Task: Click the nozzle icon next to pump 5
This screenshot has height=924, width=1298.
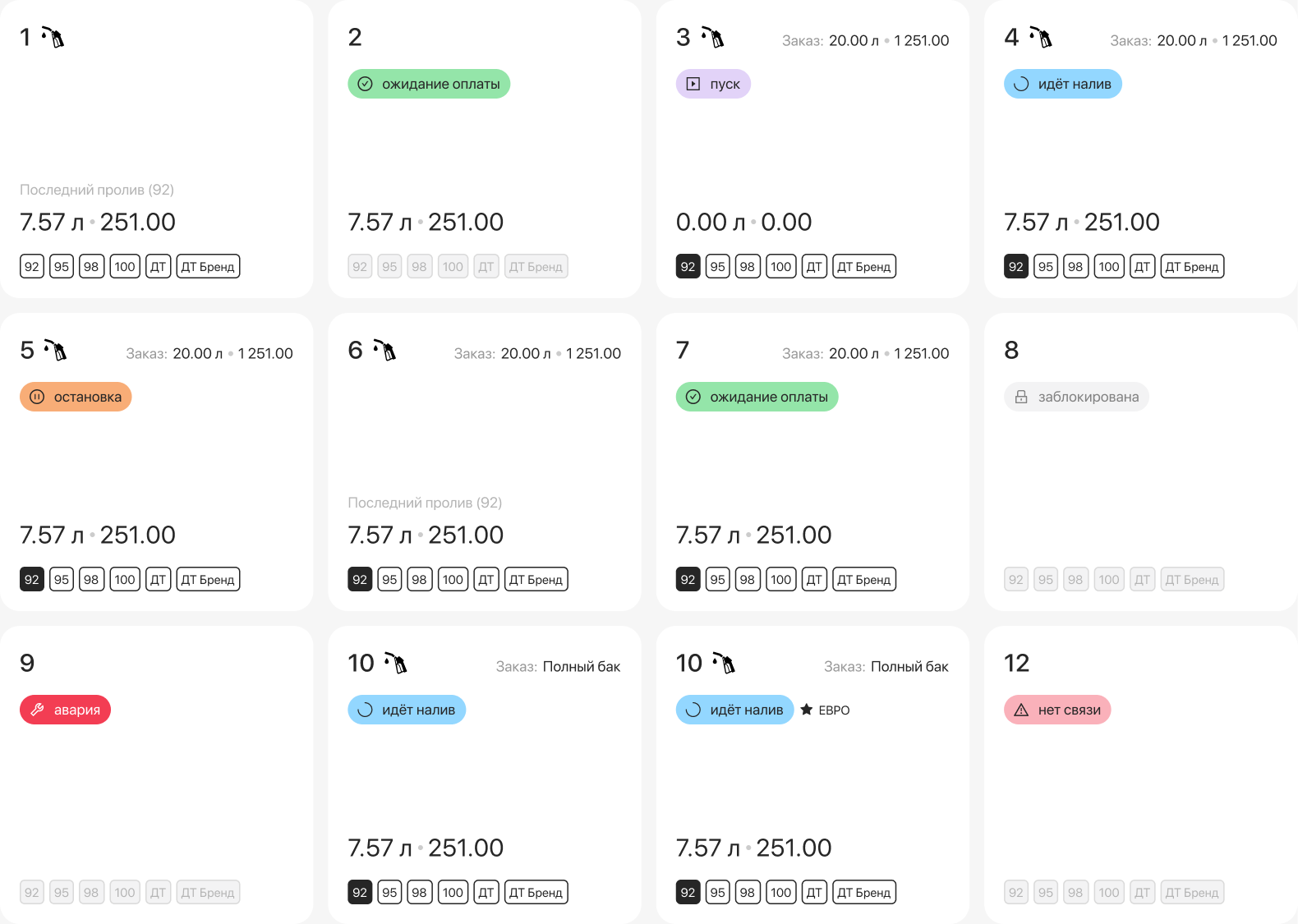Action: (55, 350)
